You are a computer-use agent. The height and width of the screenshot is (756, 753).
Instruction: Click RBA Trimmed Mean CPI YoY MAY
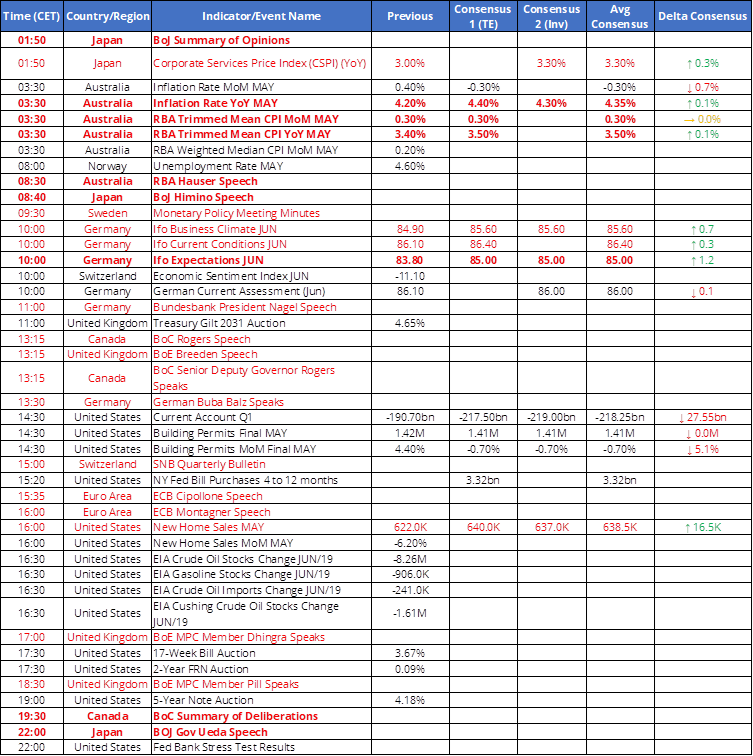[x=261, y=134]
